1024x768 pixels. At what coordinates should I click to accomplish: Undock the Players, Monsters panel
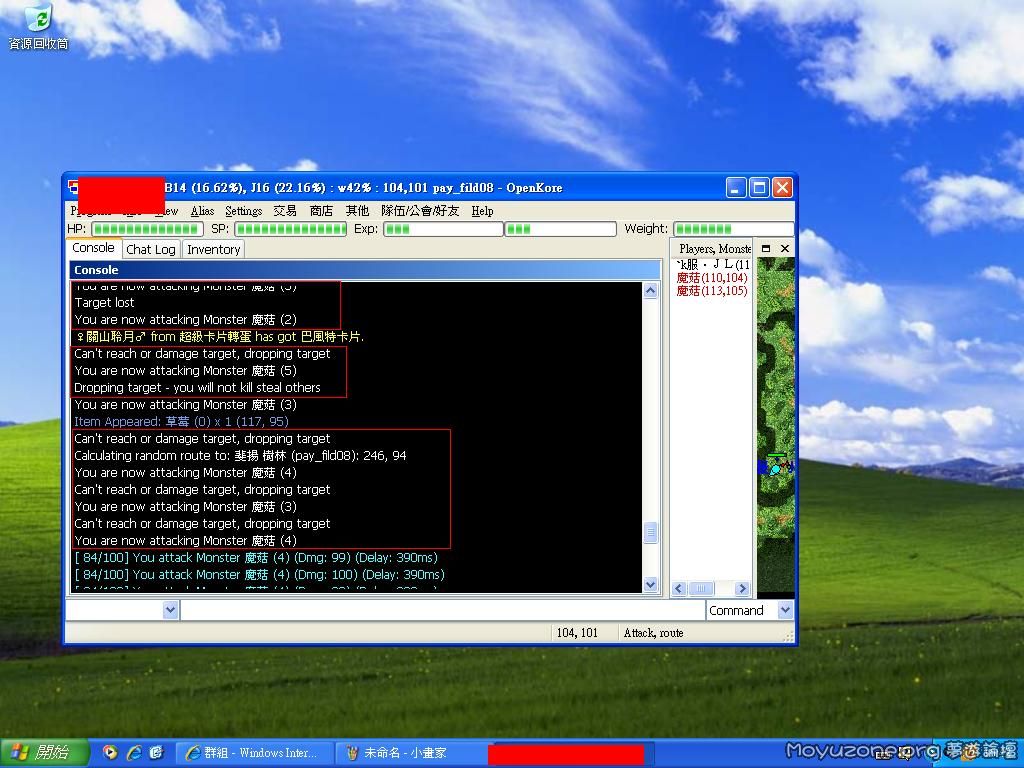pyautogui.click(x=766, y=248)
